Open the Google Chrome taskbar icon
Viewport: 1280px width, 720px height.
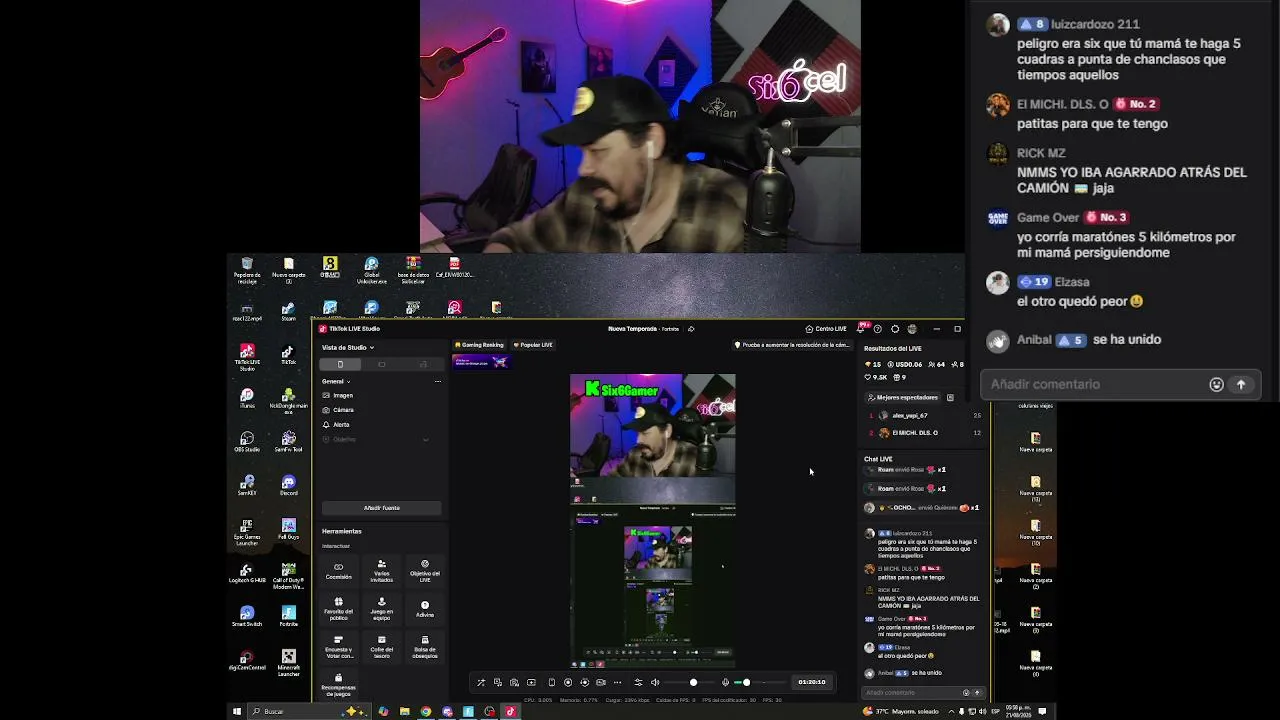pyautogui.click(x=425, y=711)
